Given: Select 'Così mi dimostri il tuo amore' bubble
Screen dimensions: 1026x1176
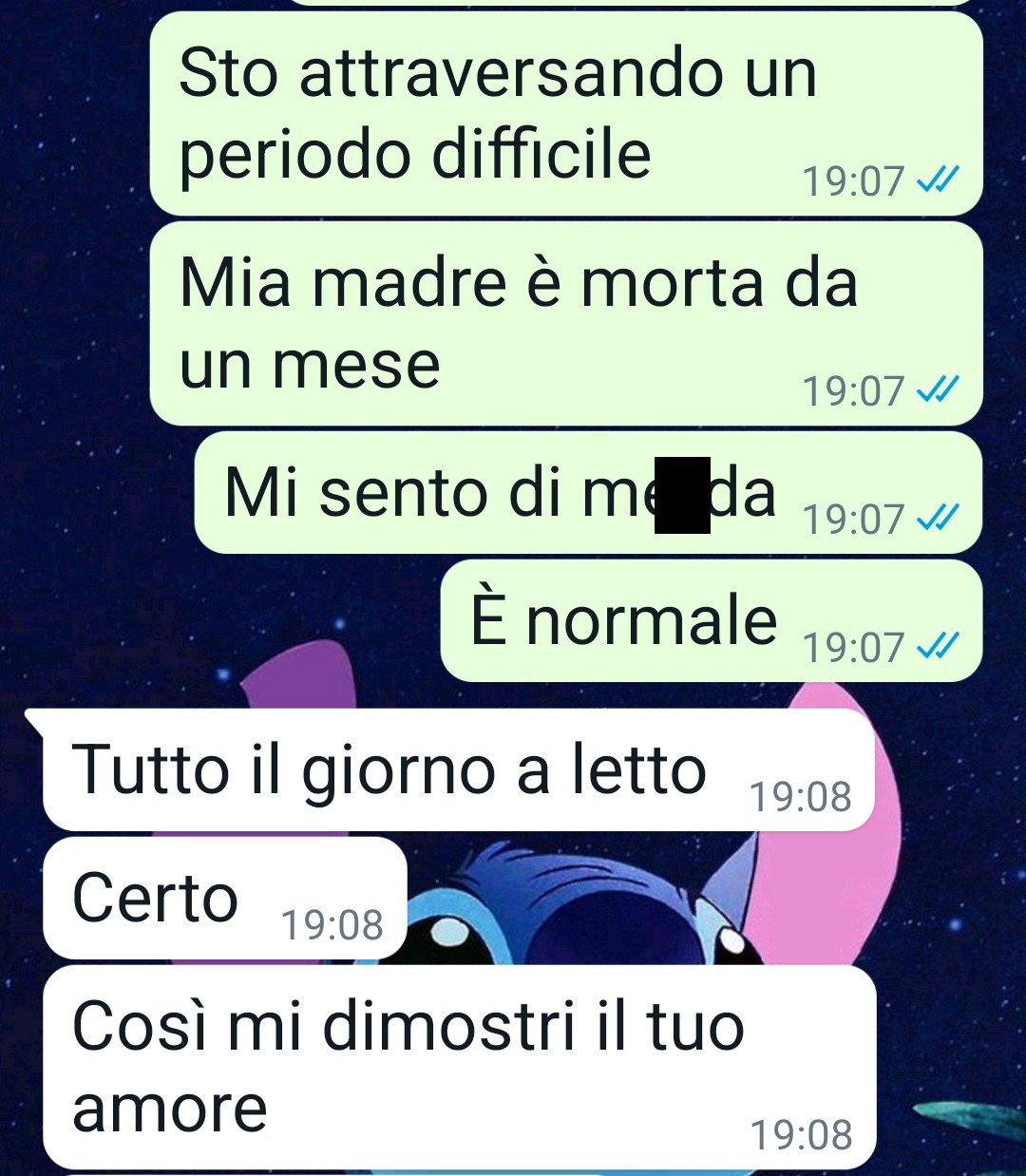Looking at the screenshot, I should click(460, 1067).
